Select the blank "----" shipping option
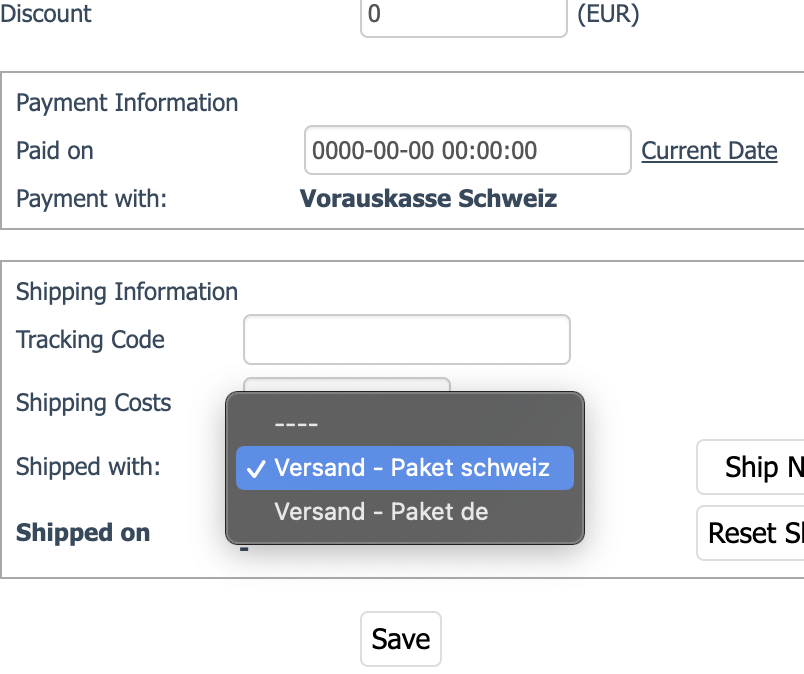Image resolution: width=804 pixels, height=674 pixels. pyautogui.click(x=296, y=423)
